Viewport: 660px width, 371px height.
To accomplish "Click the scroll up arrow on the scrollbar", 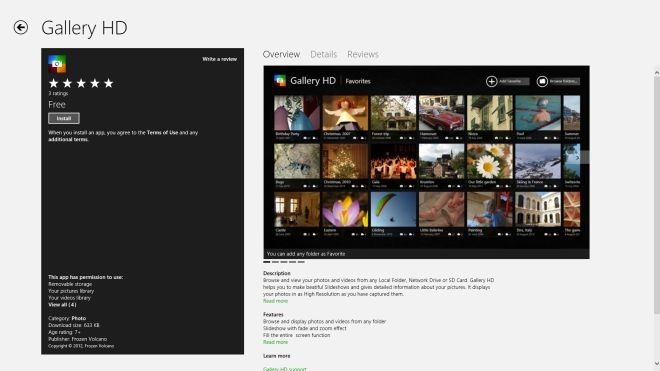I will point(657,73).
